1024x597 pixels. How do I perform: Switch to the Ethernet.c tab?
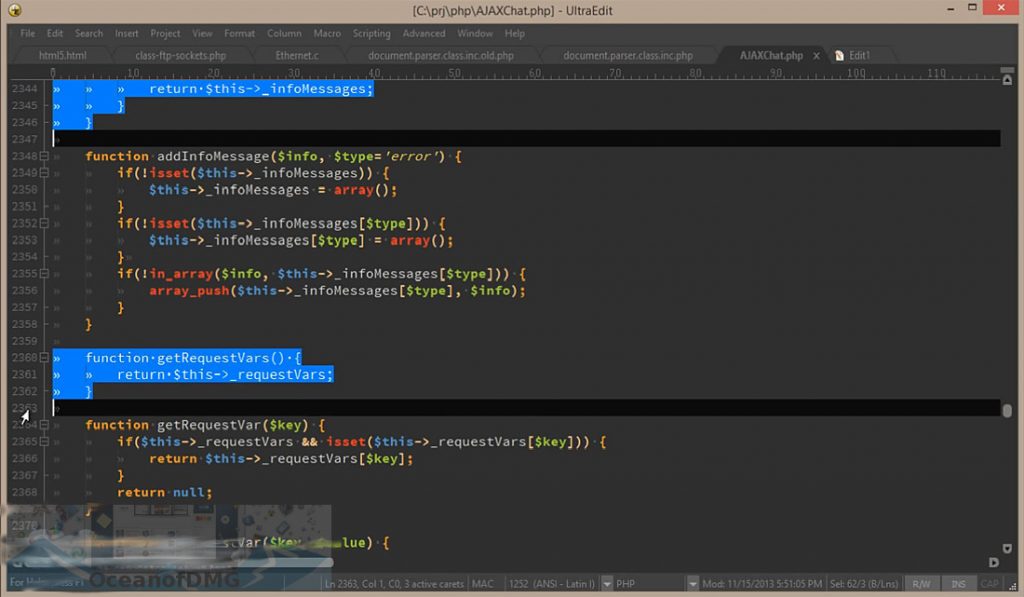[x=297, y=56]
